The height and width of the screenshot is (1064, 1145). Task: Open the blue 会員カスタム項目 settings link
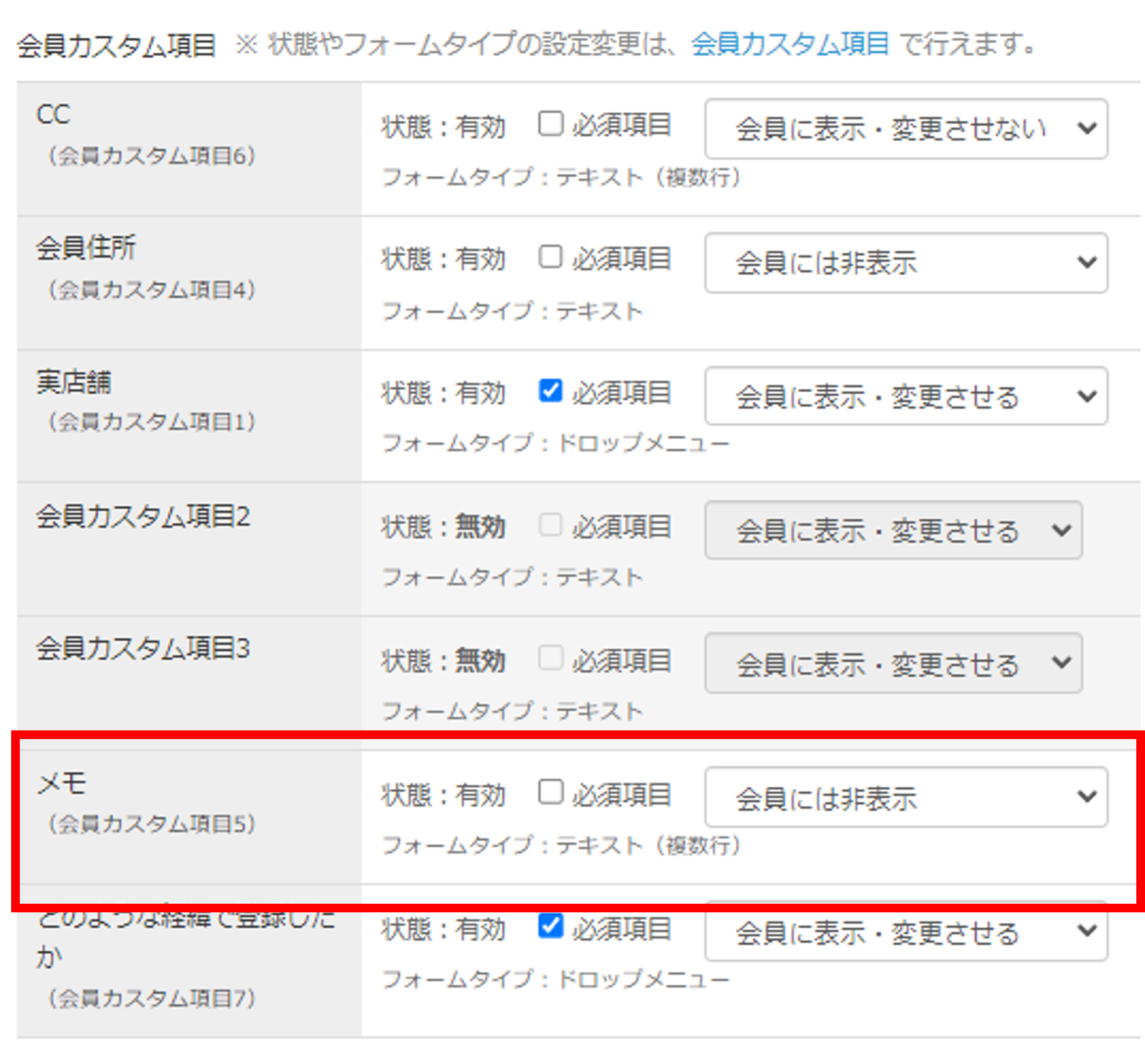(790, 44)
